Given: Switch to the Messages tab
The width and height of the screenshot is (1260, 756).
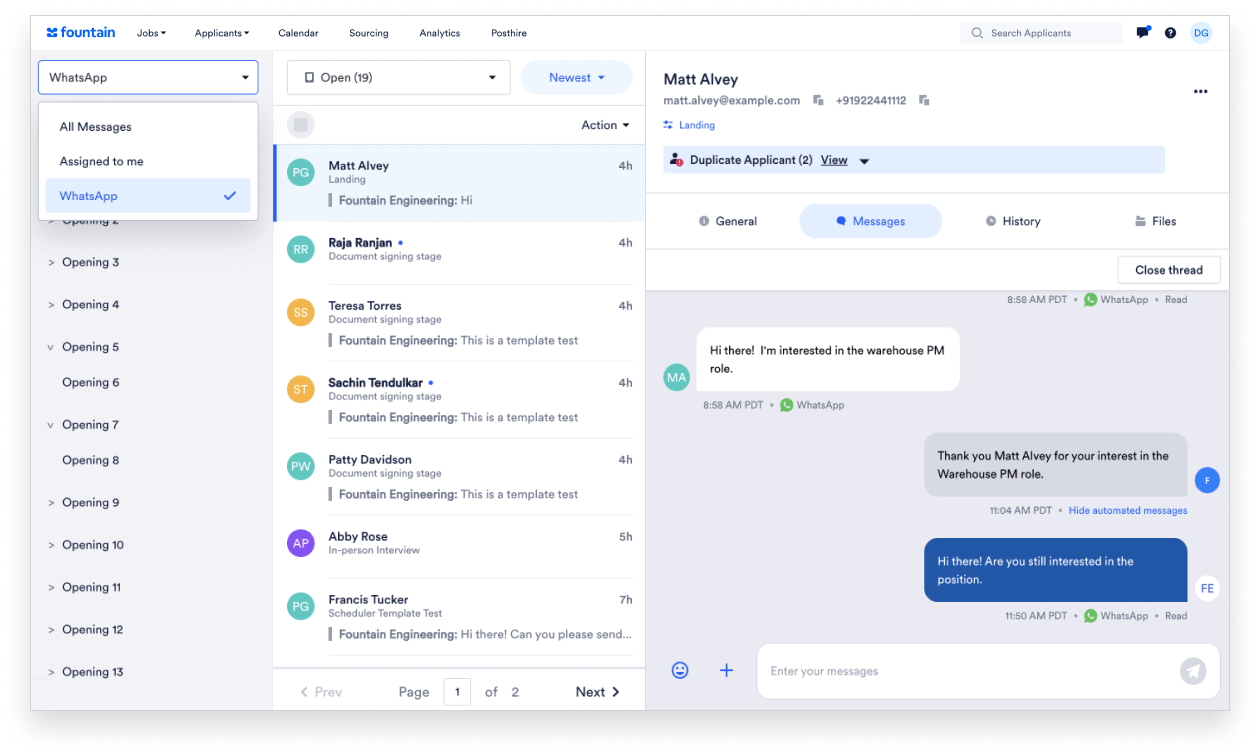Looking at the screenshot, I should [871, 221].
